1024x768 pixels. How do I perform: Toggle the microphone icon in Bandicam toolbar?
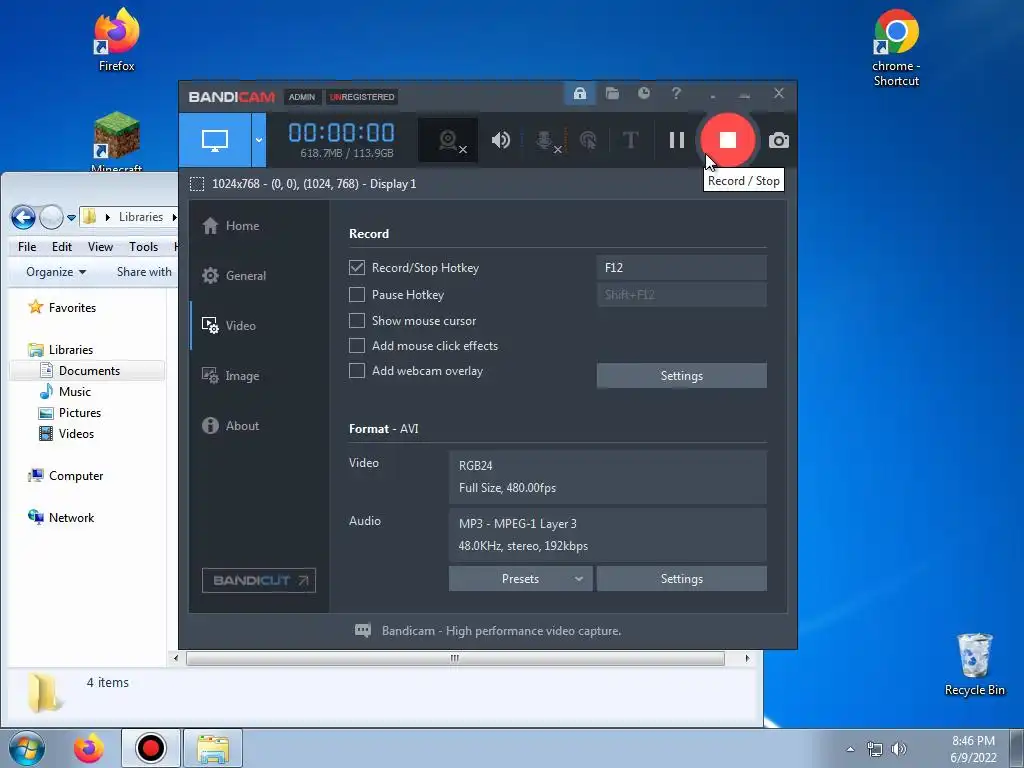click(x=546, y=140)
